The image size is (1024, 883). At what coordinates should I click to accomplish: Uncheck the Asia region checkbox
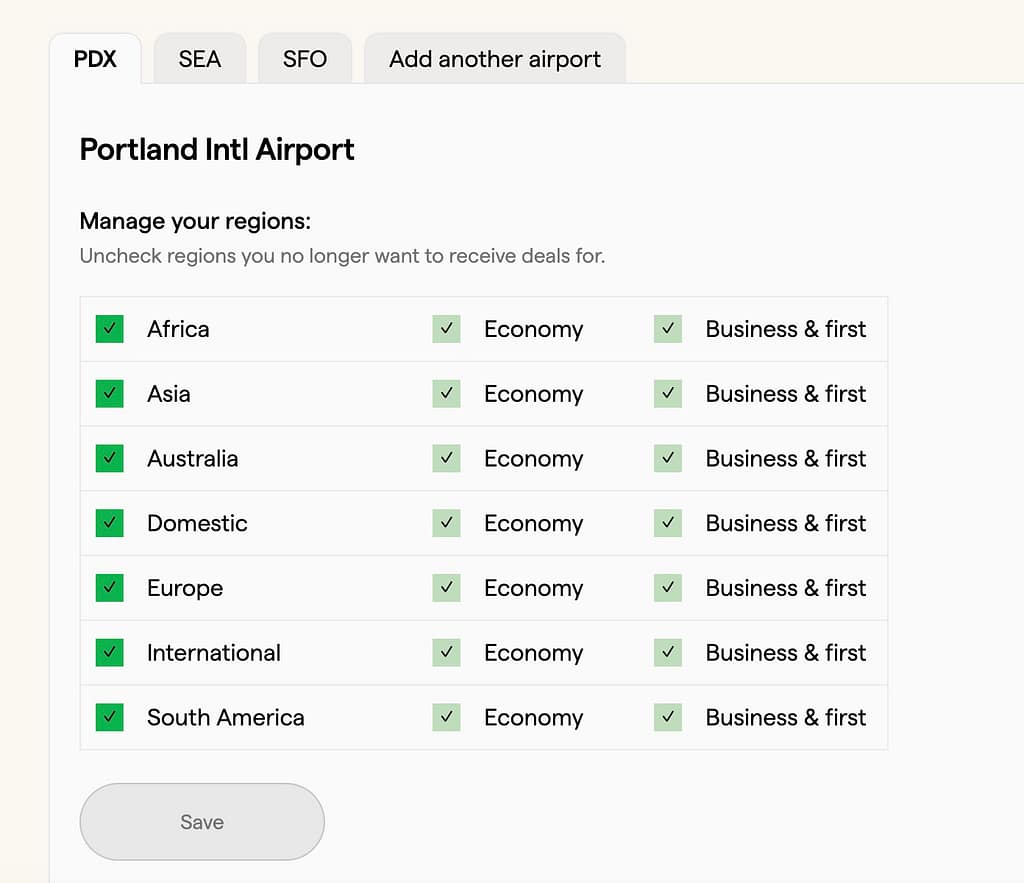tap(109, 393)
